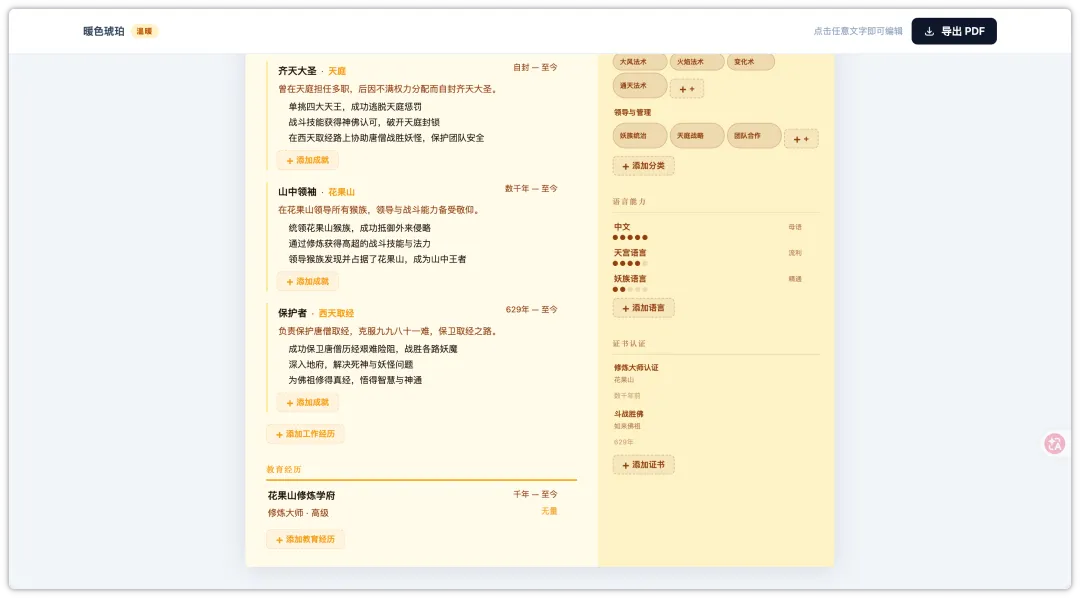Click the 添加工作经历 button
Screen dimensions: 1080x598
305,434
